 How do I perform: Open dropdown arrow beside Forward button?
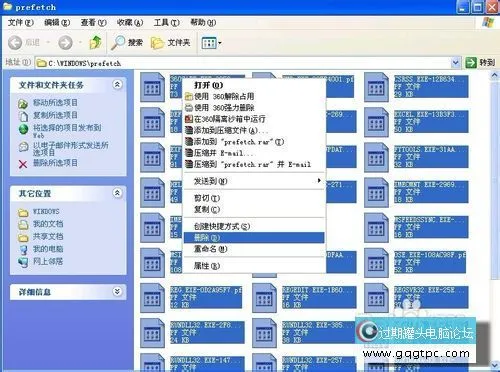(80, 42)
